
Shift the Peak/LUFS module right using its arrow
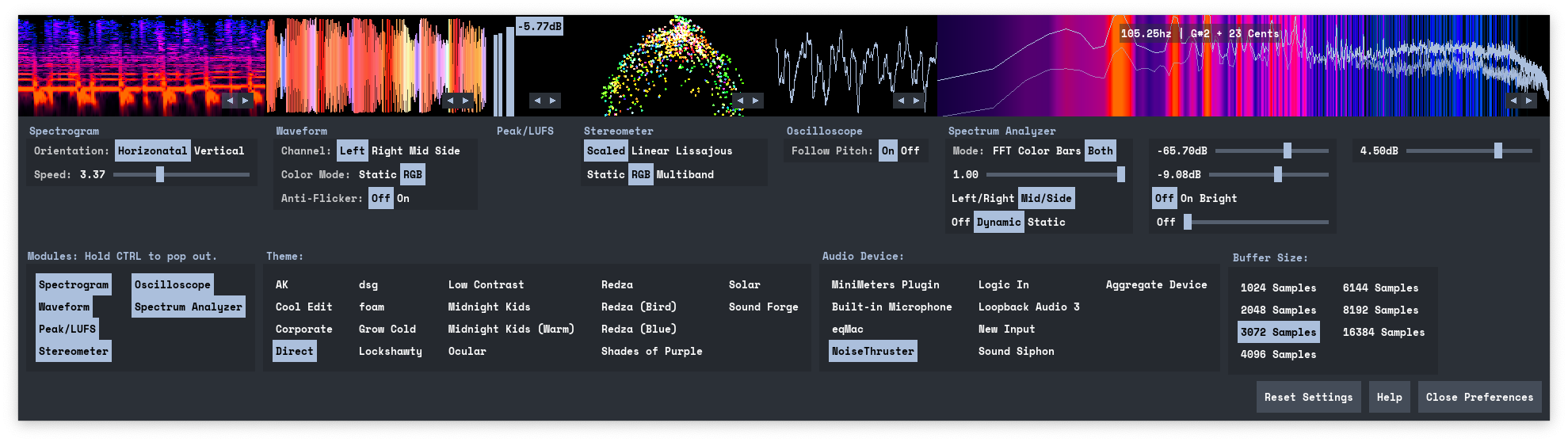click(553, 101)
